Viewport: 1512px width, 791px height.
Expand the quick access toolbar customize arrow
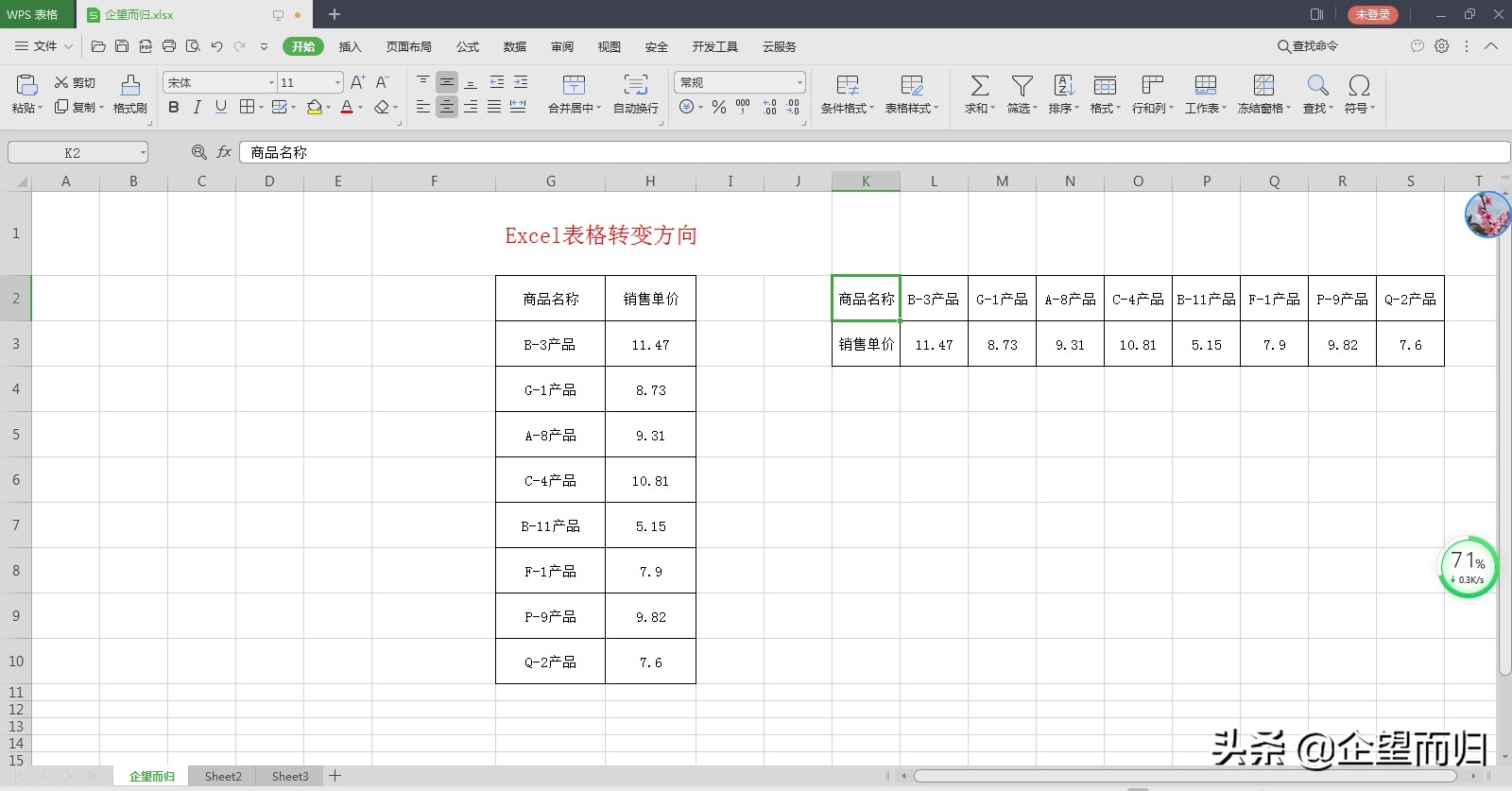pyautogui.click(x=264, y=46)
